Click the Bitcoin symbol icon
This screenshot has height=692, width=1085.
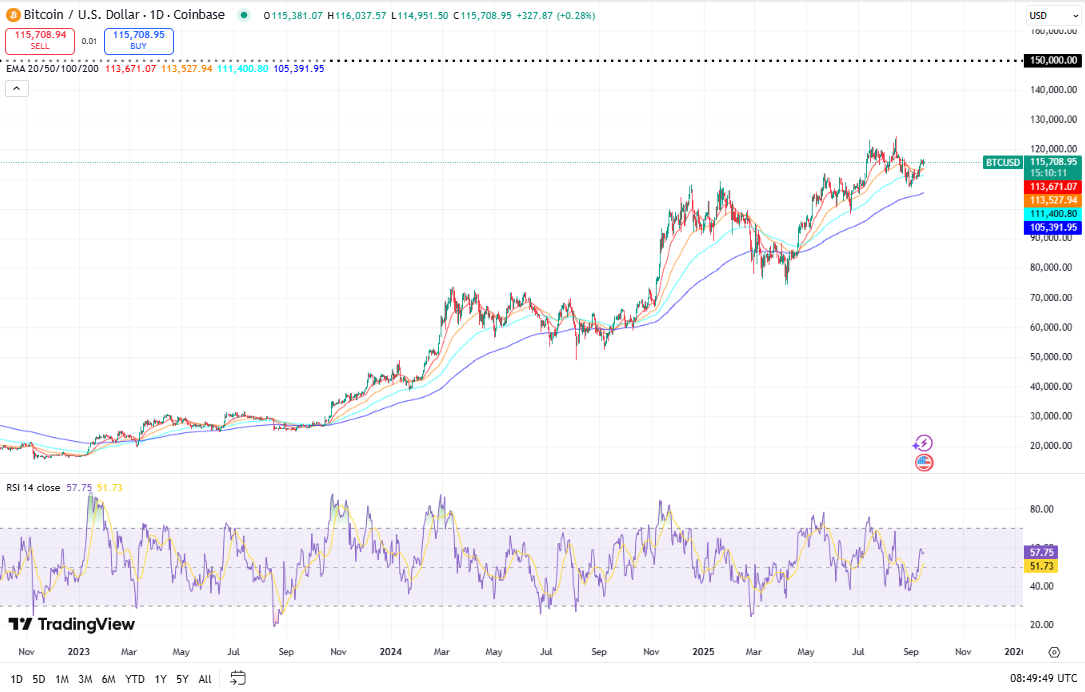[12, 15]
